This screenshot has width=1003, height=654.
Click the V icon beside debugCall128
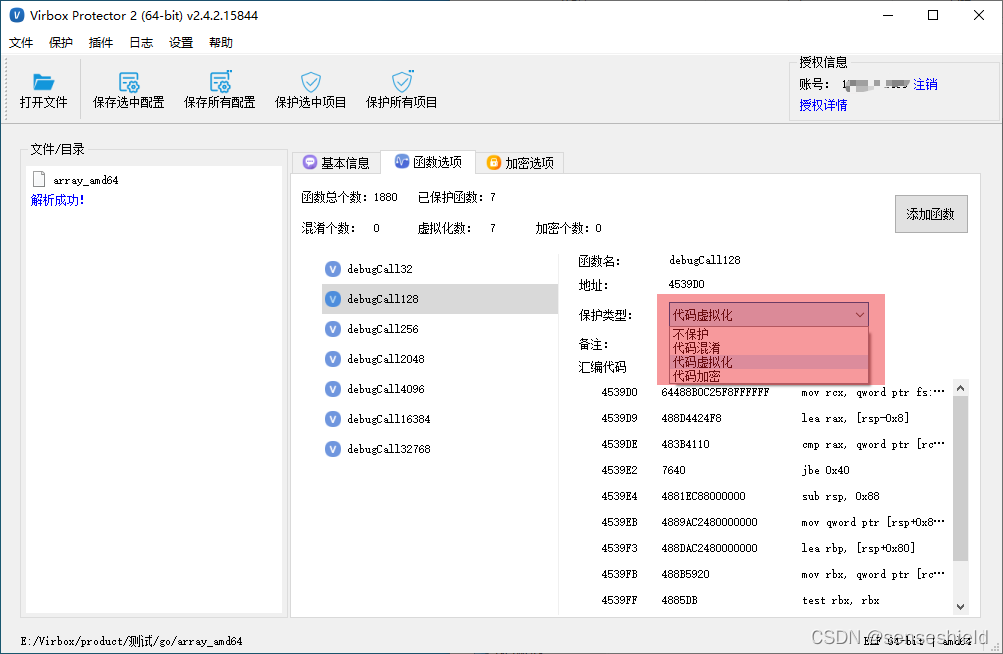point(333,299)
